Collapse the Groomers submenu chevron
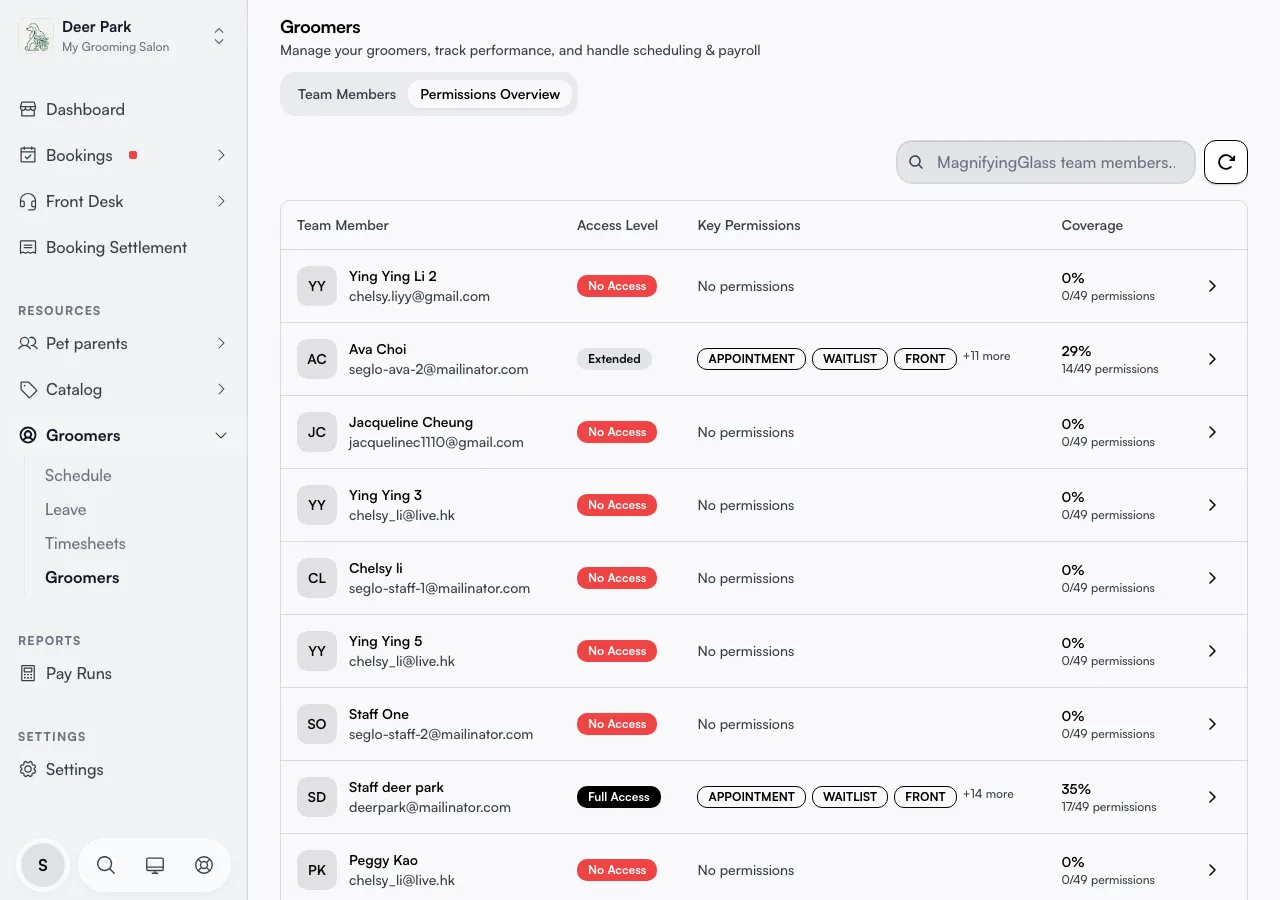 point(221,435)
